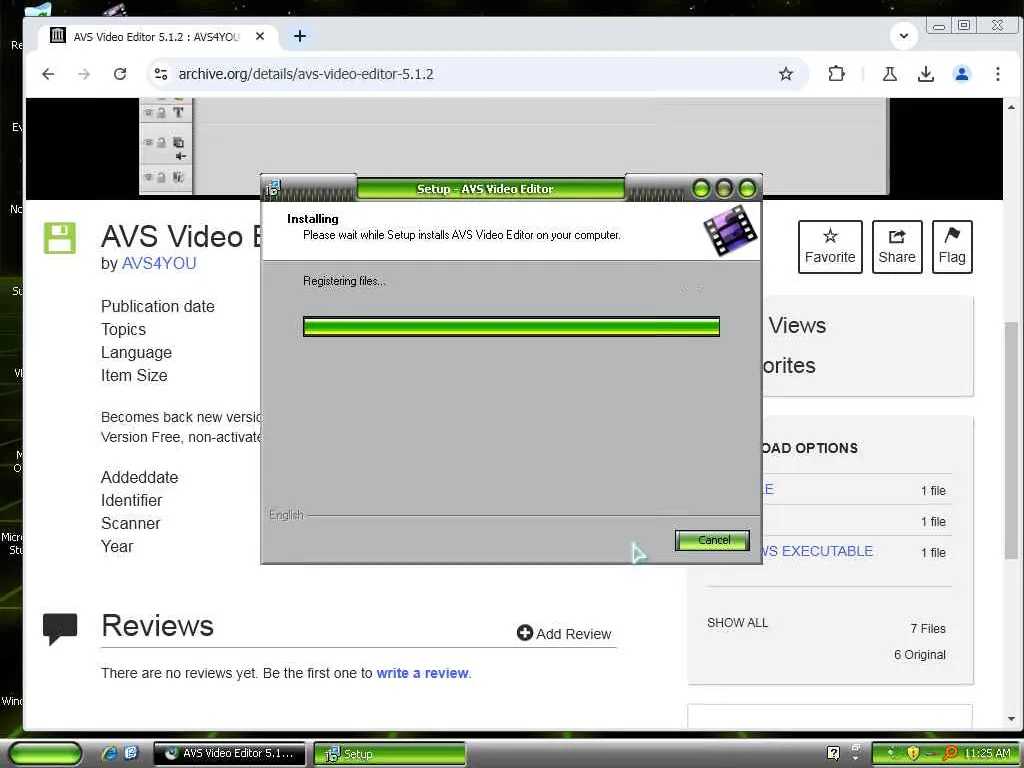Click the 6 Original text
This screenshot has height=768, width=1024.
(x=920, y=654)
